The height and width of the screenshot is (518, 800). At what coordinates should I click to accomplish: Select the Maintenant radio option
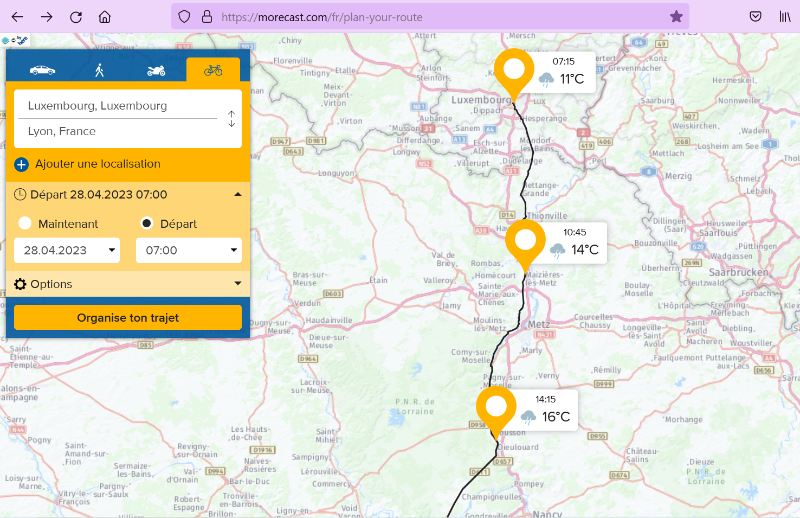coord(25,223)
